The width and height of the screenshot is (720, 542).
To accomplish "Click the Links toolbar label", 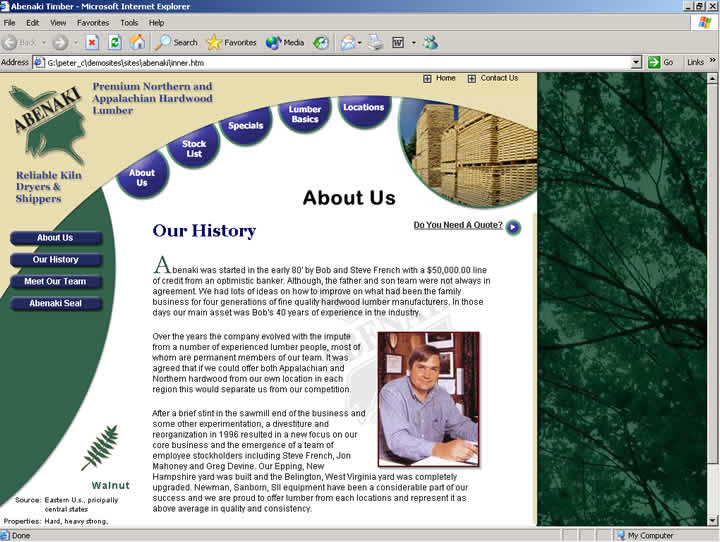I will point(695,62).
